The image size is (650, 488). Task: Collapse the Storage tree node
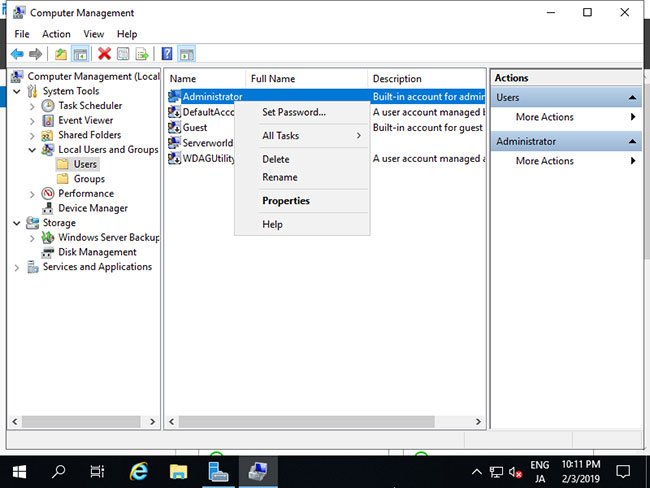(x=17, y=223)
